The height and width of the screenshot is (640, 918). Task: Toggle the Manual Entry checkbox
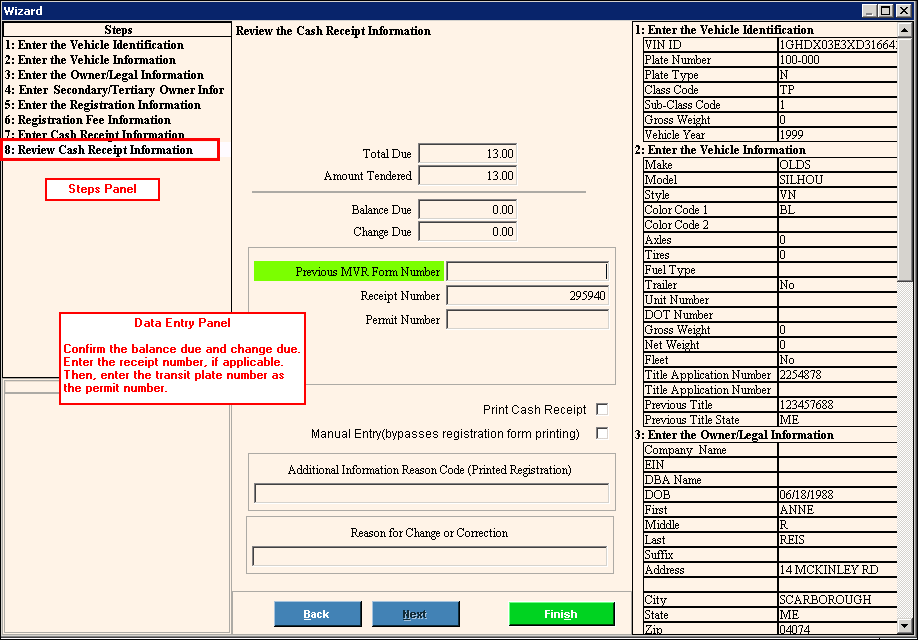pos(602,434)
